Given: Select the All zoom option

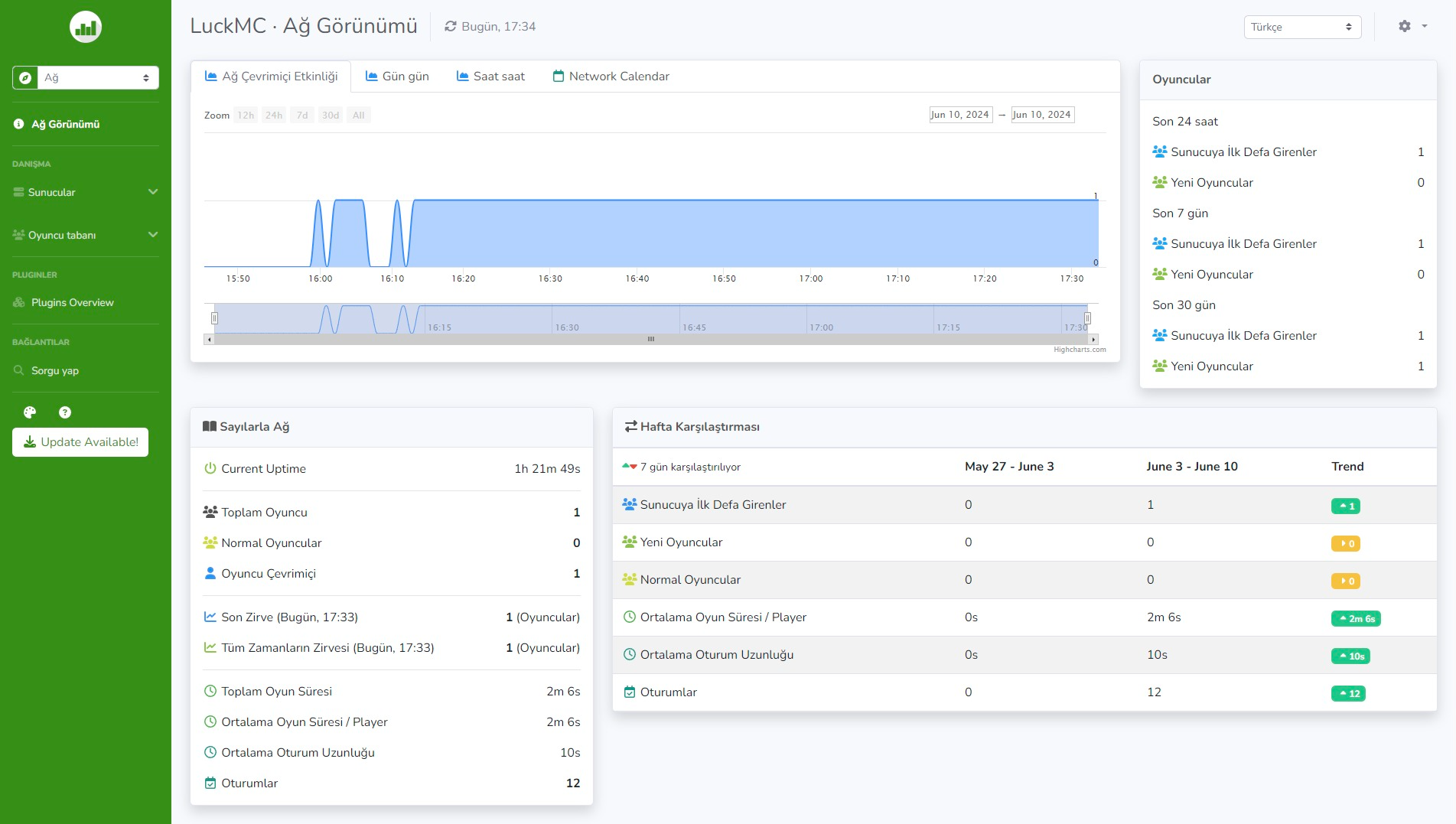Looking at the screenshot, I should coord(358,115).
